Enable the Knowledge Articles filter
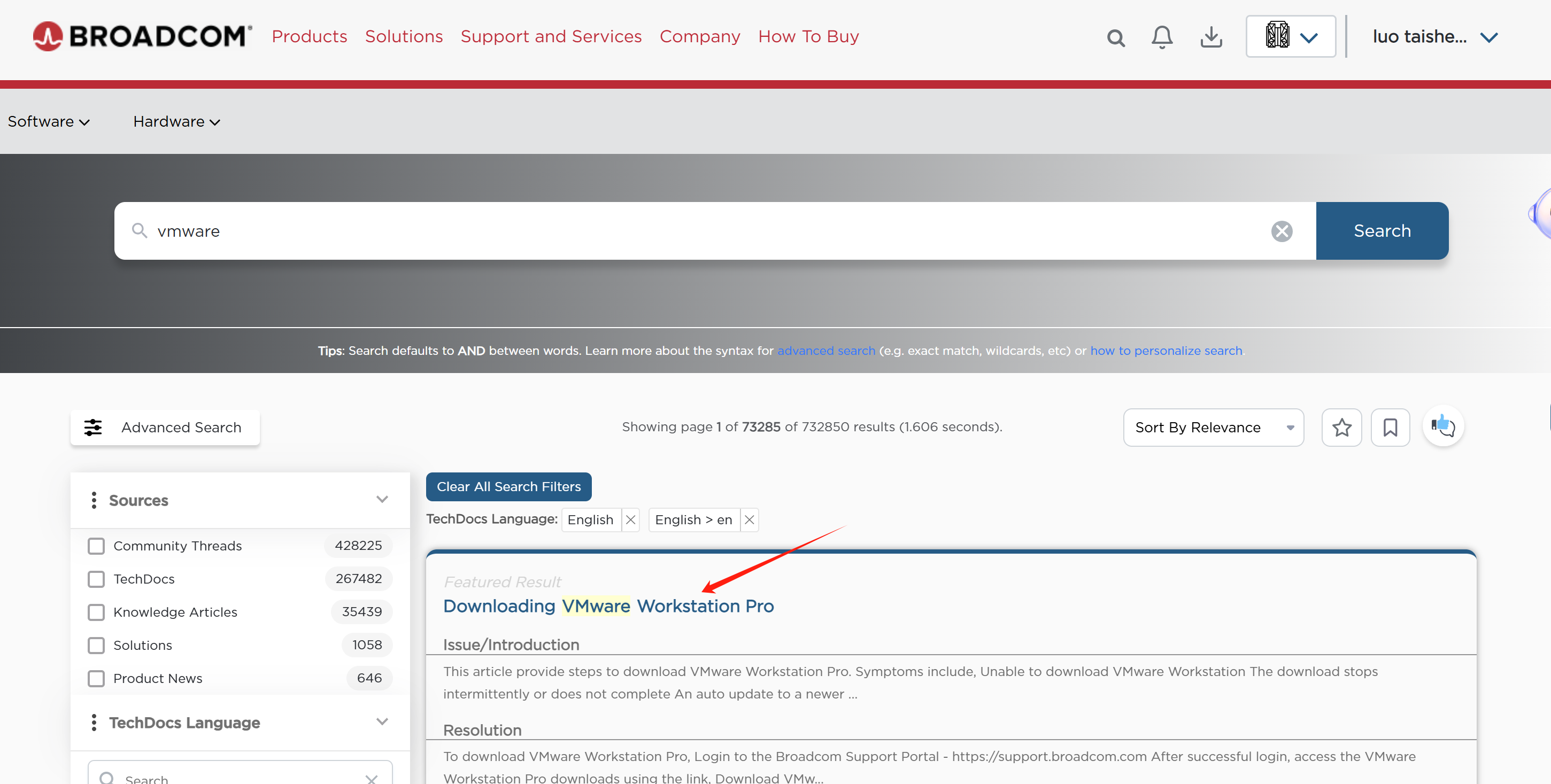Image resolution: width=1551 pixels, height=784 pixels. (x=96, y=612)
